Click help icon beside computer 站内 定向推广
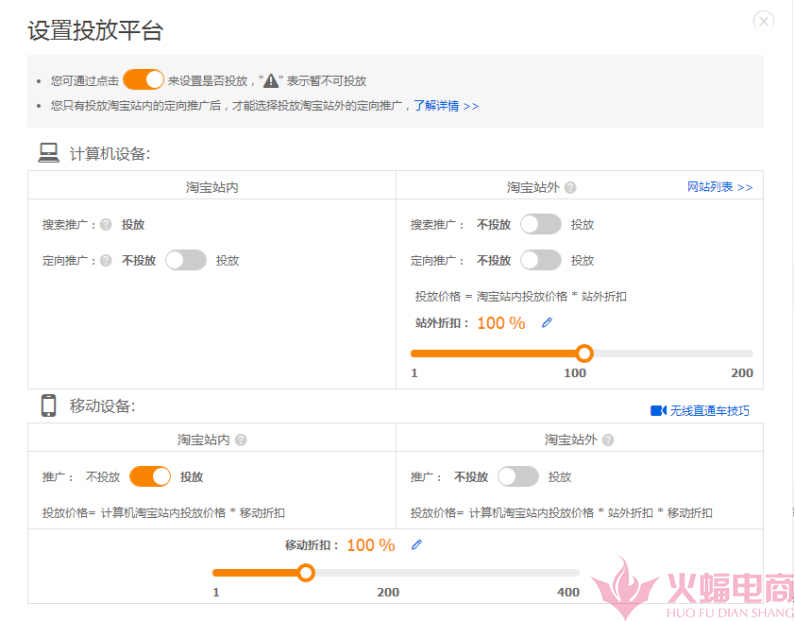 pos(105,261)
